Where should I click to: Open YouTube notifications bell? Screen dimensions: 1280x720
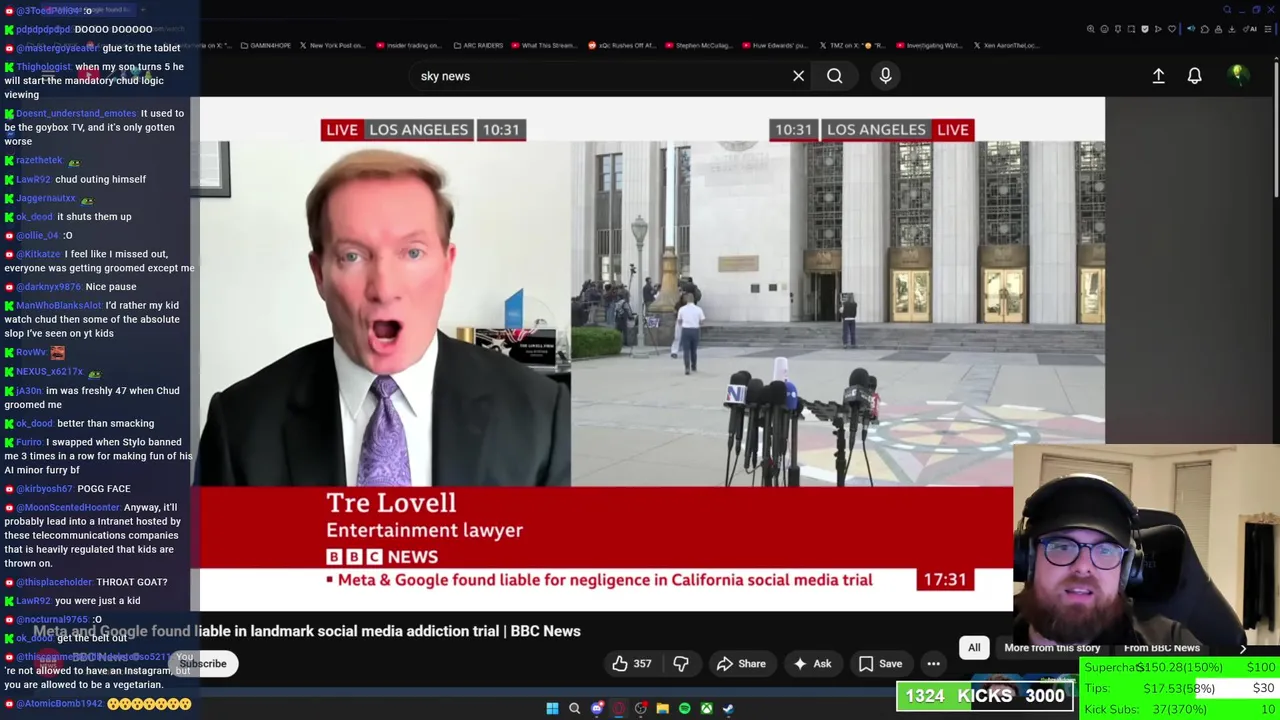[1194, 76]
